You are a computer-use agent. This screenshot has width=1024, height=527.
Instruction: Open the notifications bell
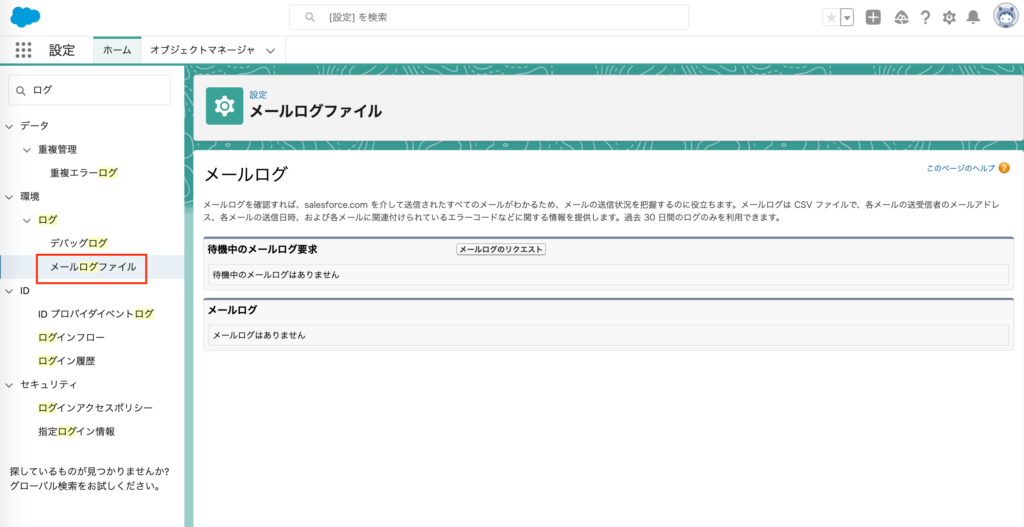click(x=973, y=17)
